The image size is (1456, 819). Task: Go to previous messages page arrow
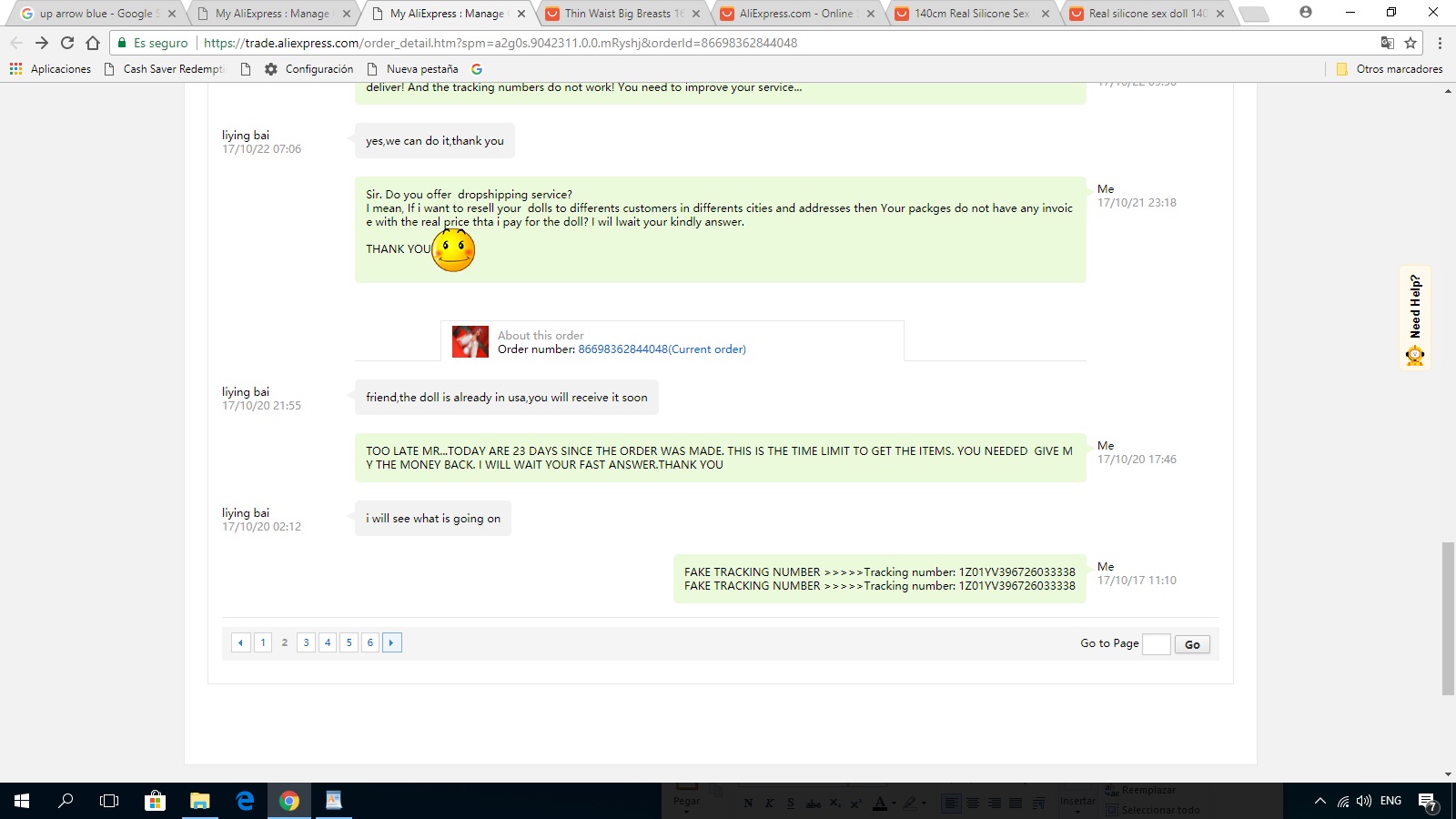pyautogui.click(x=240, y=642)
